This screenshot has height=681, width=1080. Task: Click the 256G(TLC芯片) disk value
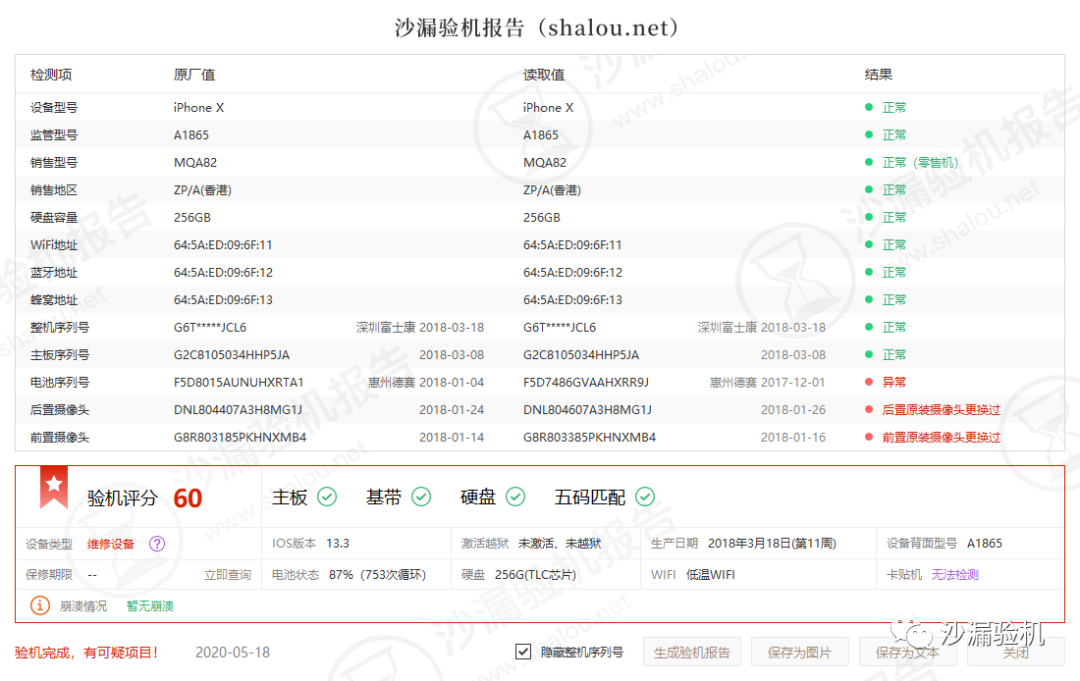pyautogui.click(x=535, y=575)
